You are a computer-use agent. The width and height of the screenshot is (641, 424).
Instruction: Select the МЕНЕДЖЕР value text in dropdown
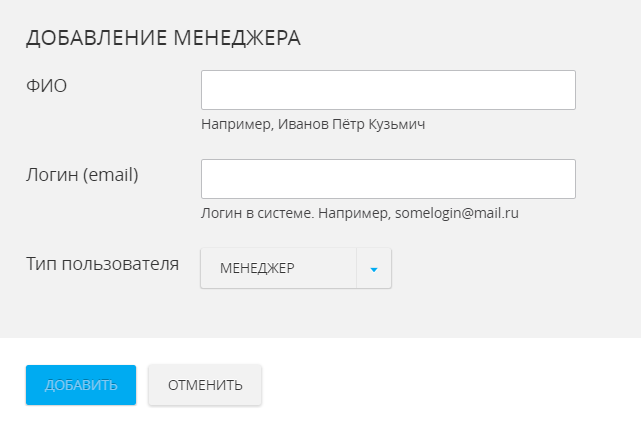(x=257, y=269)
